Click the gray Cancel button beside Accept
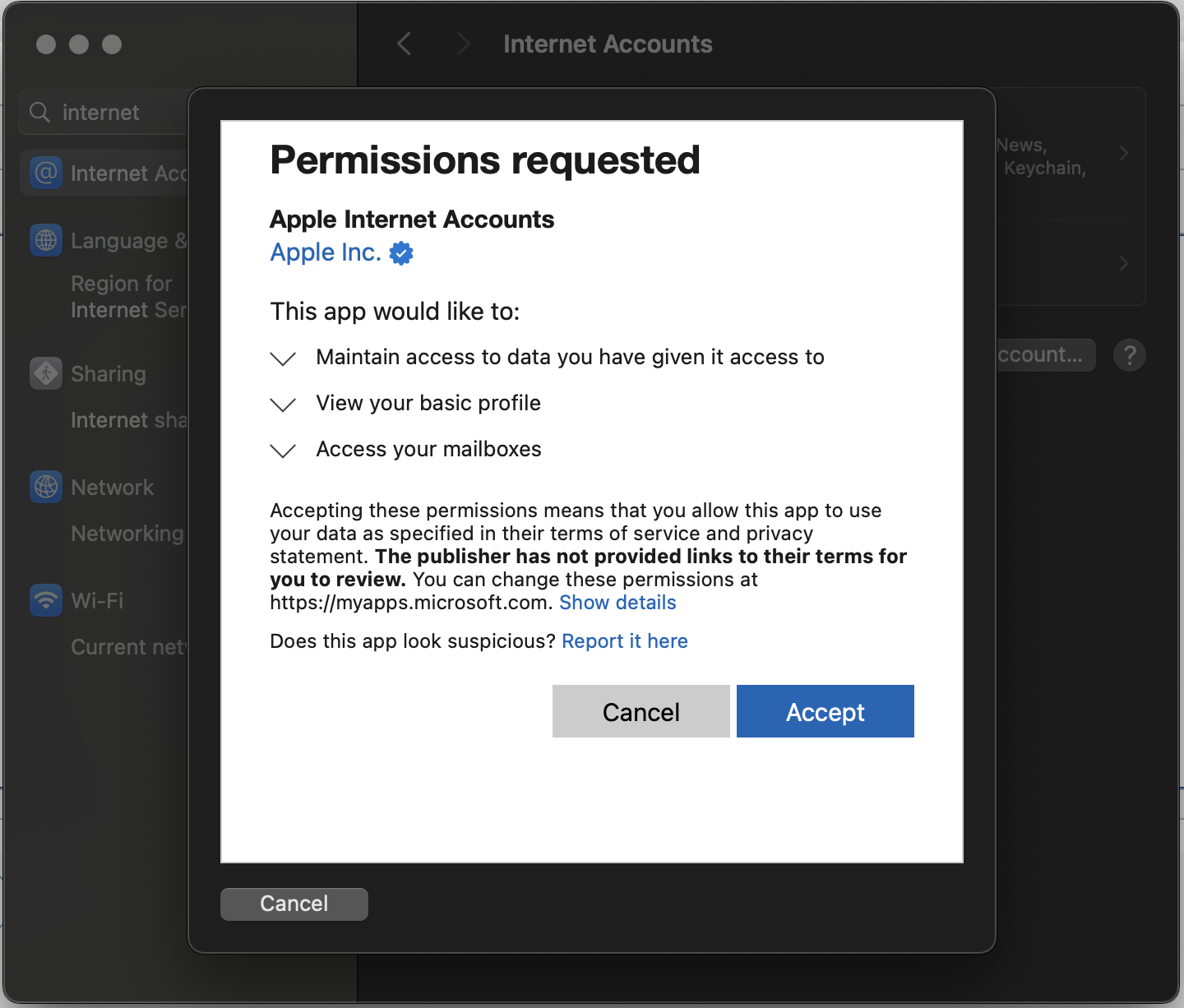Viewport: 1184px width, 1008px height. pyautogui.click(x=641, y=711)
